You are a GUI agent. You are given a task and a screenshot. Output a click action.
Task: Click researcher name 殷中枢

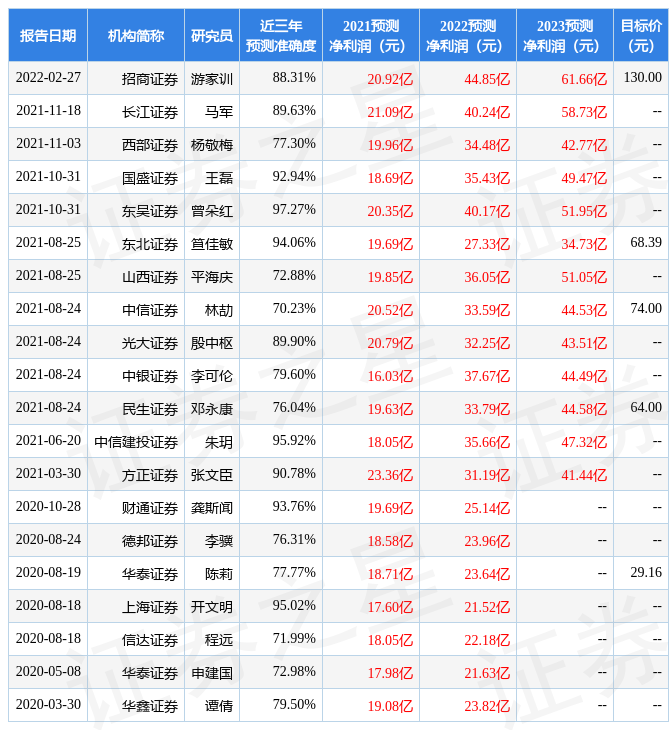[212, 344]
